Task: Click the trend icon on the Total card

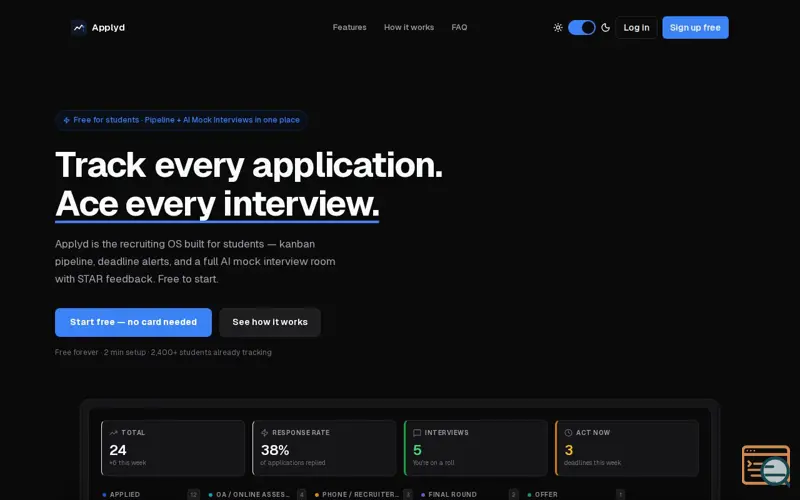Action: 113,433
